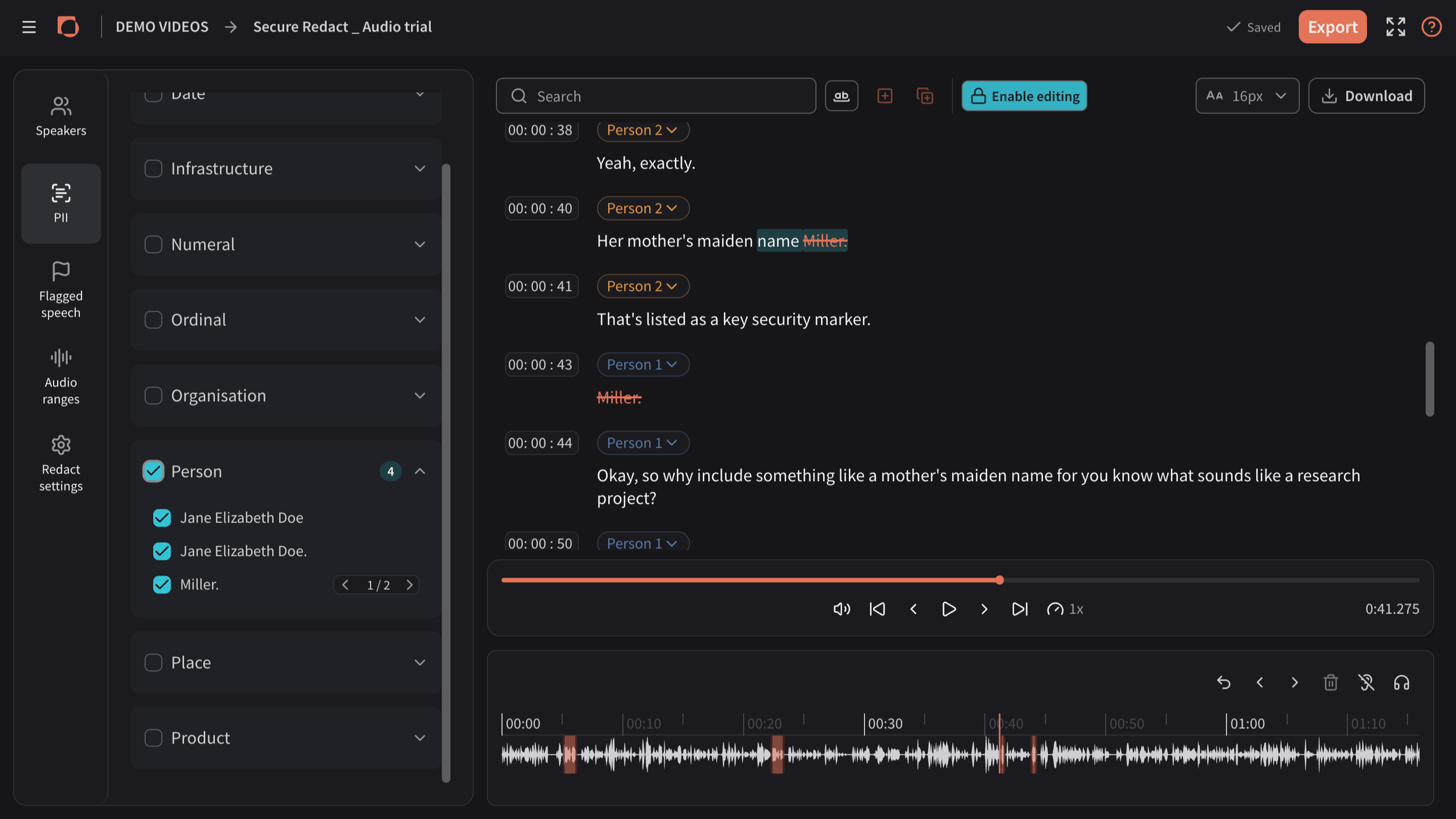The image size is (1456, 819).
Task: Open the Flagged speech panel
Action: coord(61,290)
